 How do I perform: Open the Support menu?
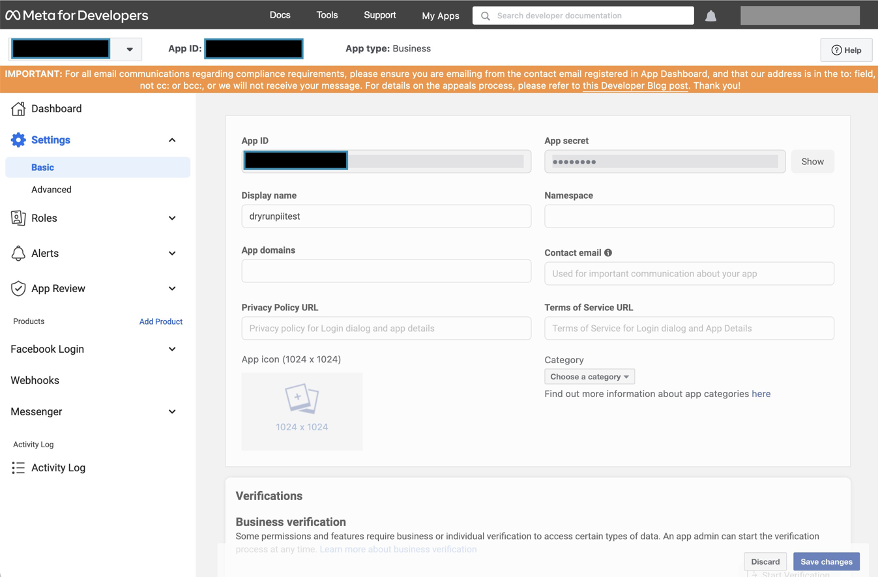380,15
